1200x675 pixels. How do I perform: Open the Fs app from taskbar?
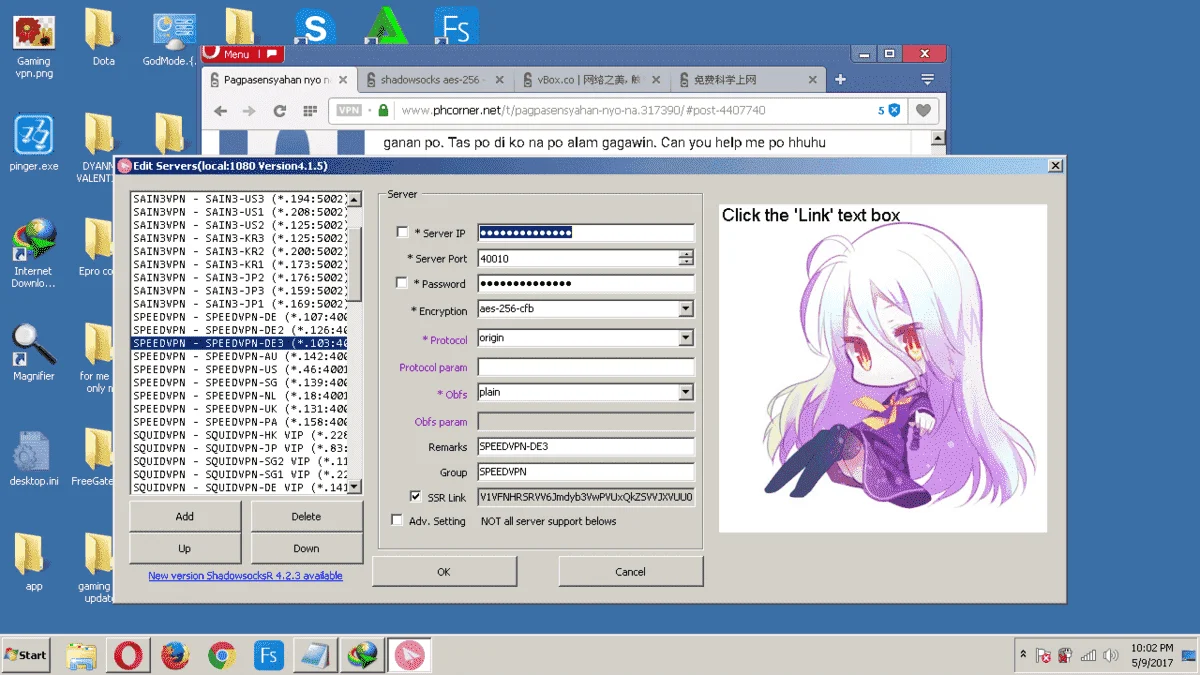[x=268, y=656]
